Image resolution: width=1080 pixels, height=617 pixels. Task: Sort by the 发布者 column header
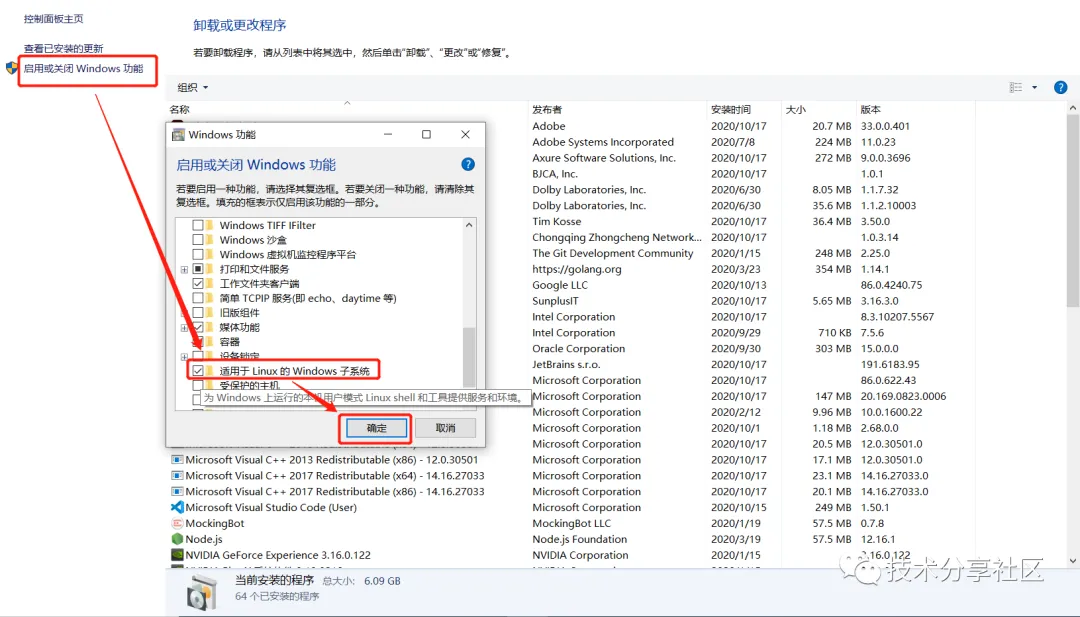coord(618,109)
